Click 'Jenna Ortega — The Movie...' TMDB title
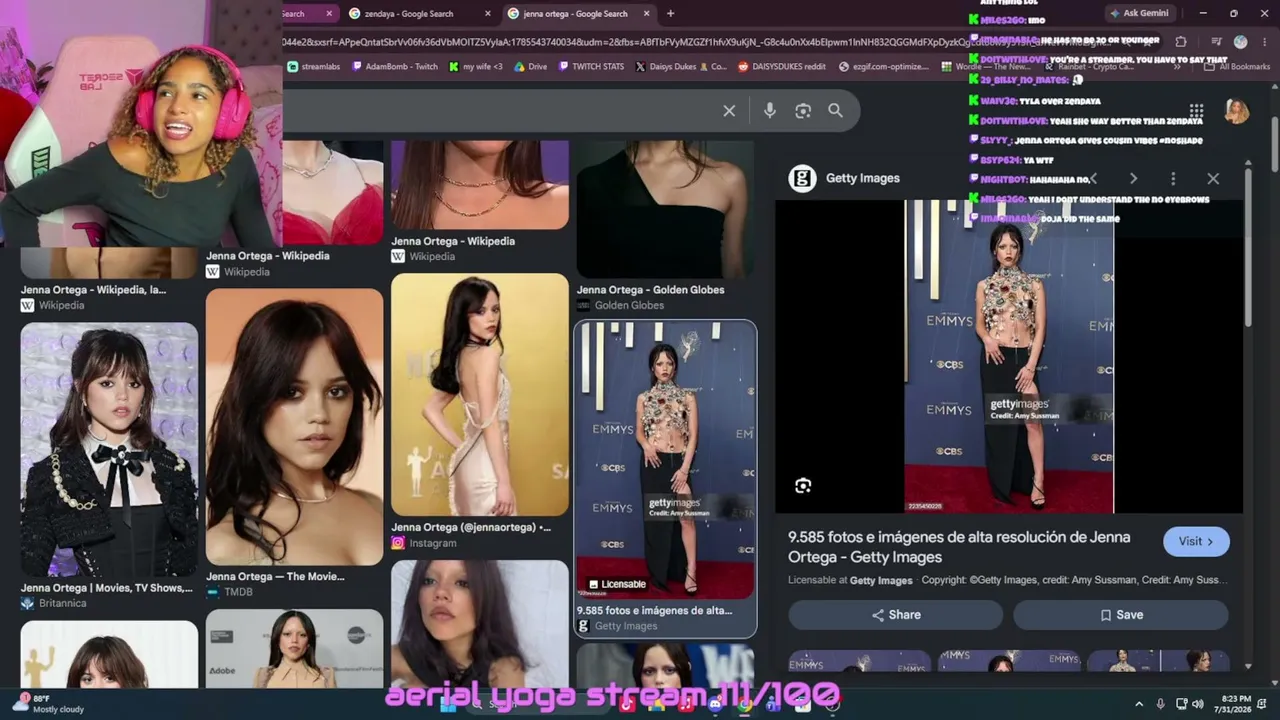The image size is (1280, 720). pos(275,576)
